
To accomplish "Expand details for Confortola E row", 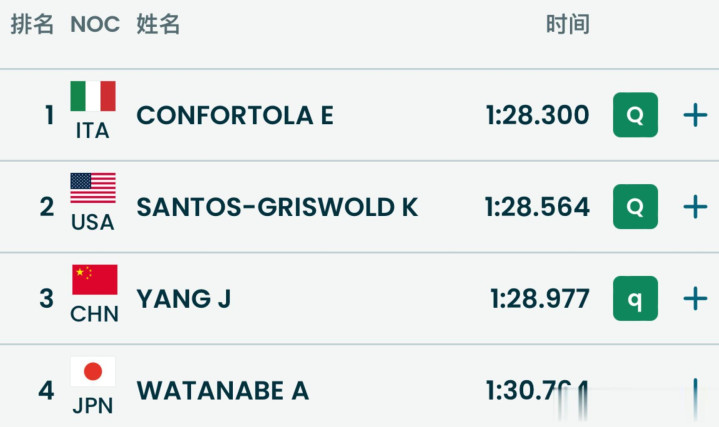I will click(x=695, y=115).
